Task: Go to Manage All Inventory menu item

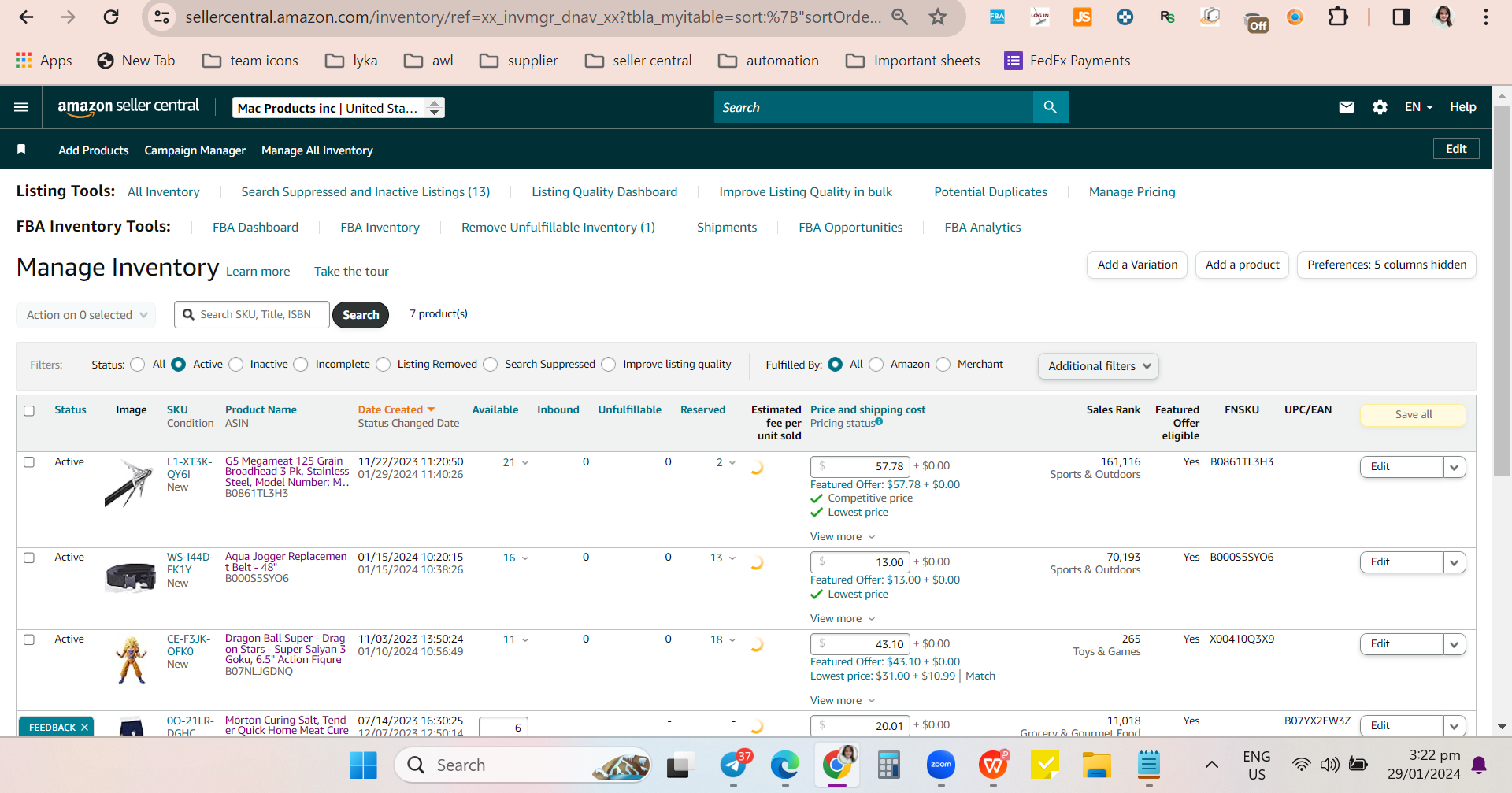Action: (317, 150)
